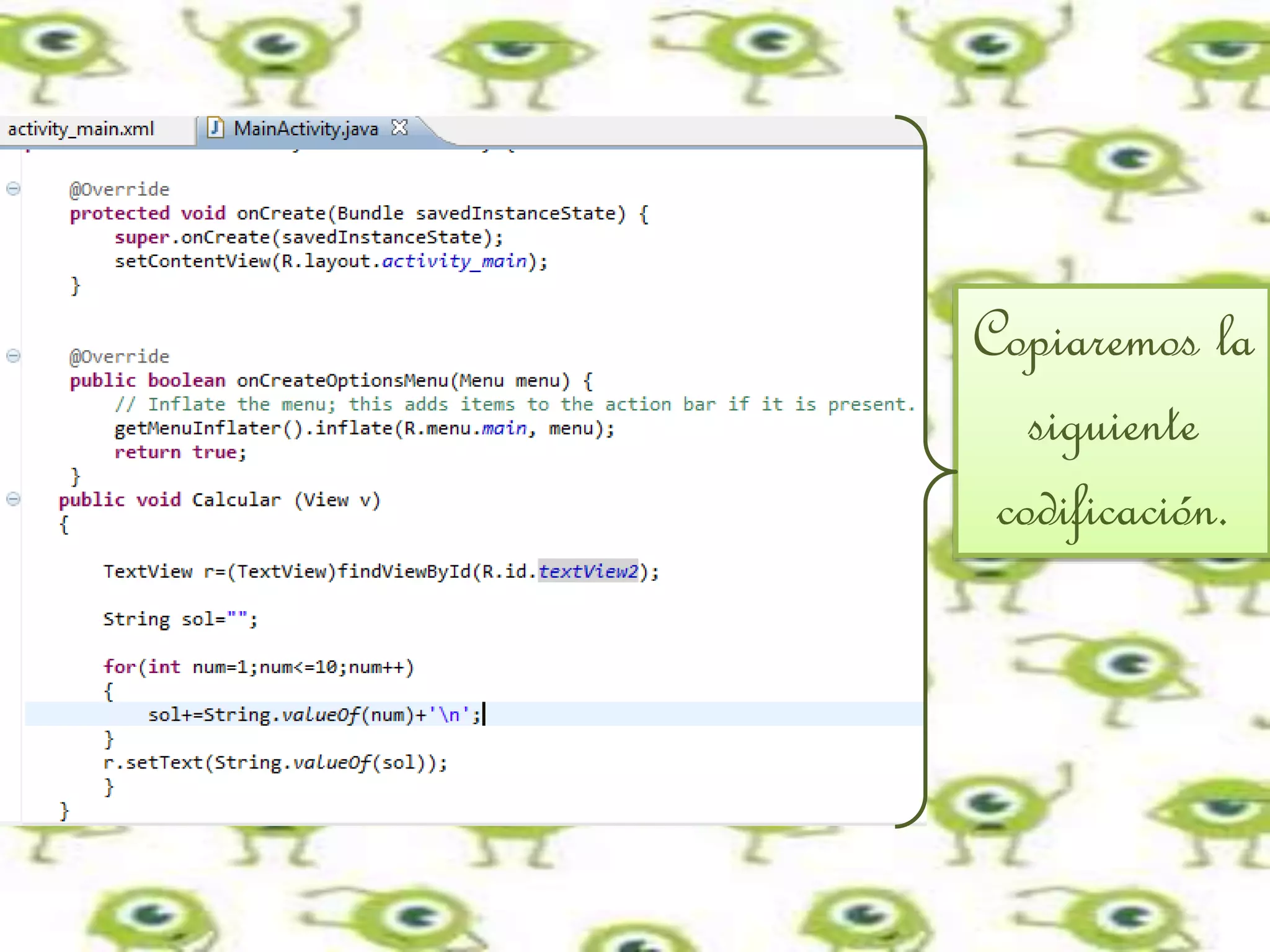Image resolution: width=1270 pixels, height=952 pixels.
Task: Click valueOf in the r.setText line
Action: tap(331, 762)
